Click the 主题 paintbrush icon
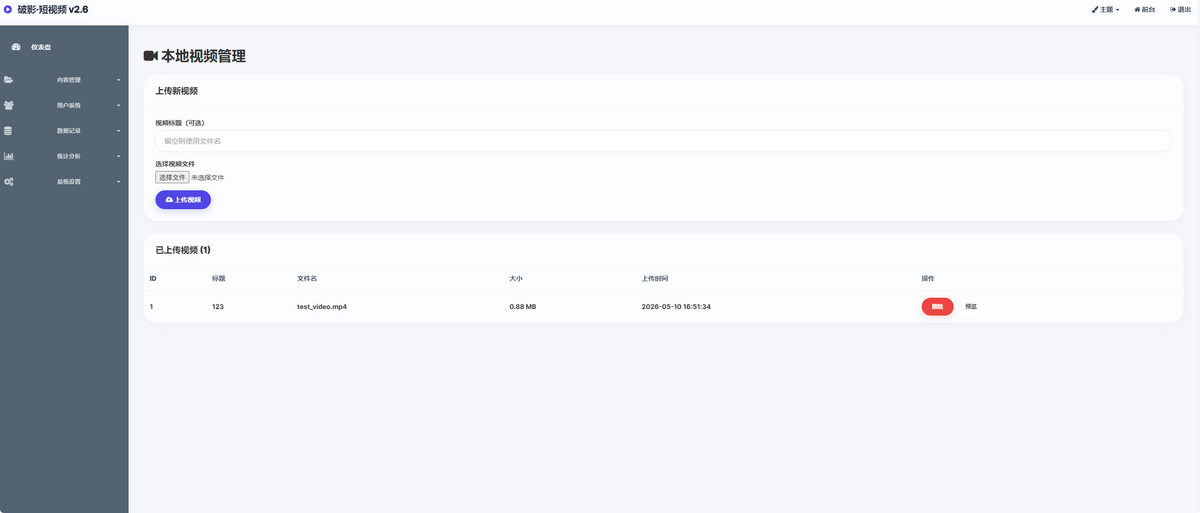The image size is (1200, 513). tap(1095, 9)
